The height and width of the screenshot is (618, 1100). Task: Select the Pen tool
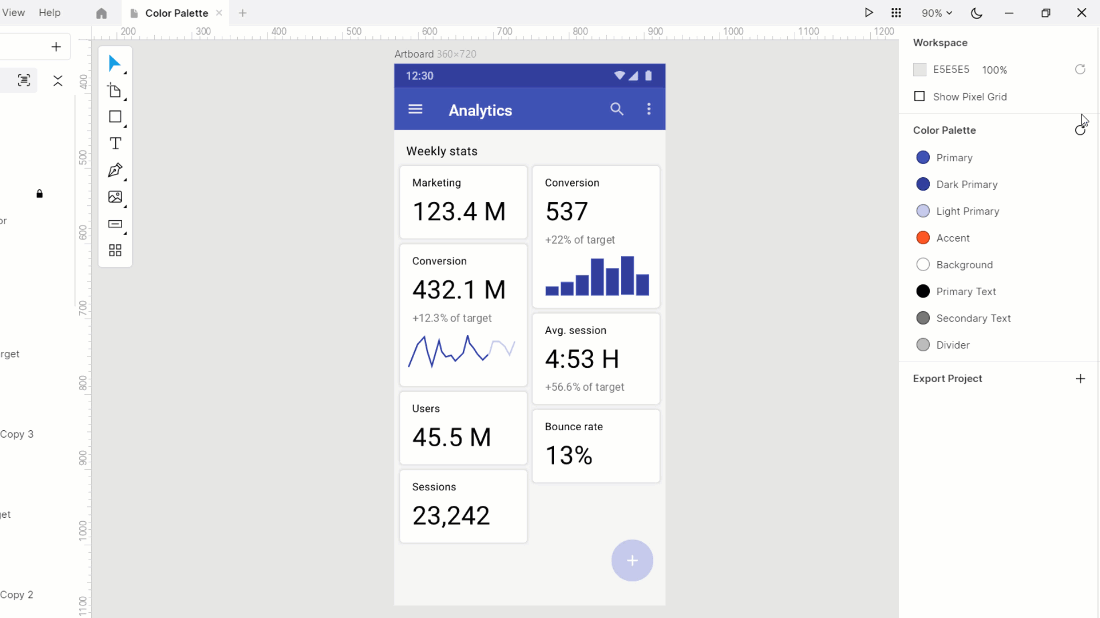click(x=115, y=170)
